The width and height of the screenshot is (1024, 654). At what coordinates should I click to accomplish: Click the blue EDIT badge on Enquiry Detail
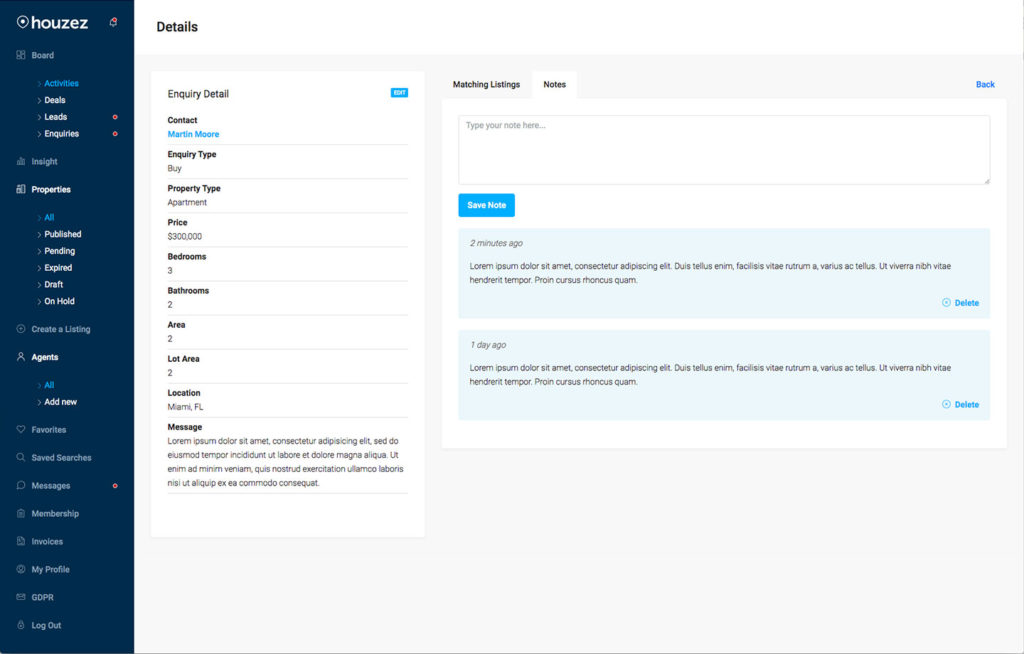[x=399, y=93]
